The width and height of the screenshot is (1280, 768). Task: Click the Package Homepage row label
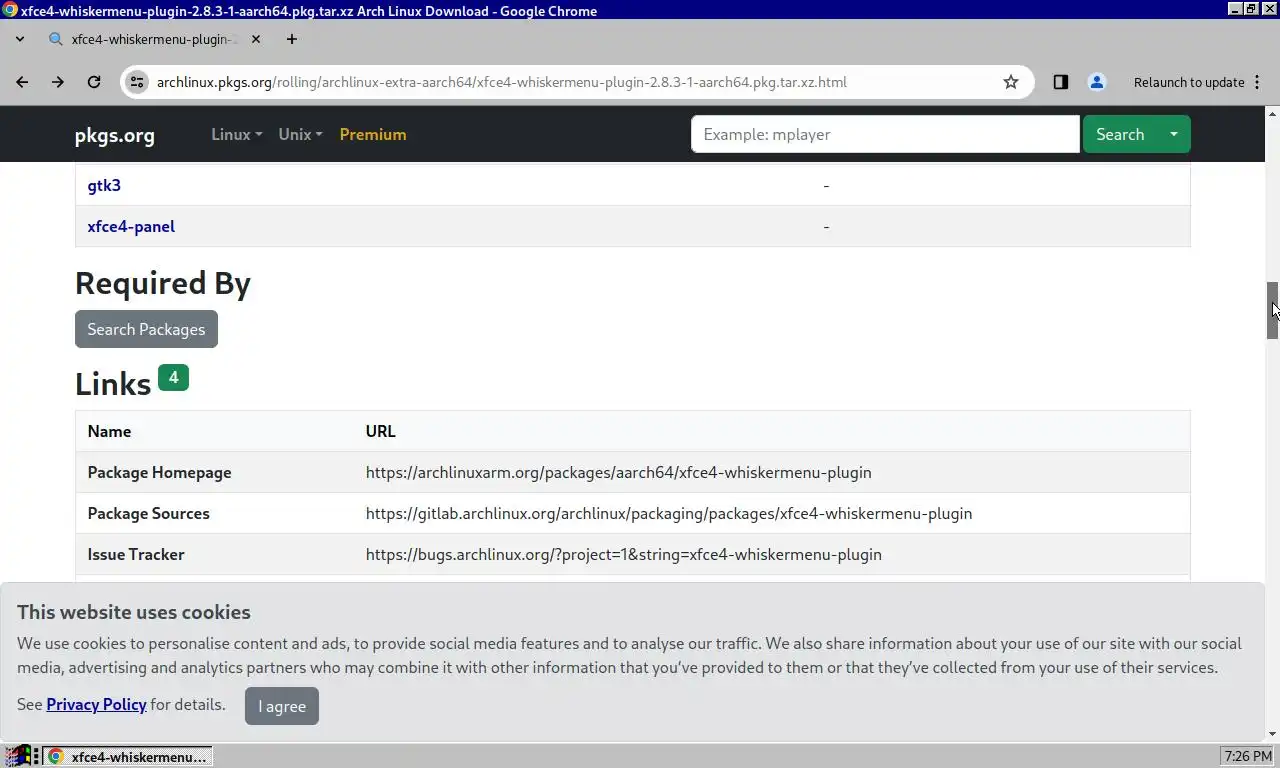pyautogui.click(x=159, y=472)
